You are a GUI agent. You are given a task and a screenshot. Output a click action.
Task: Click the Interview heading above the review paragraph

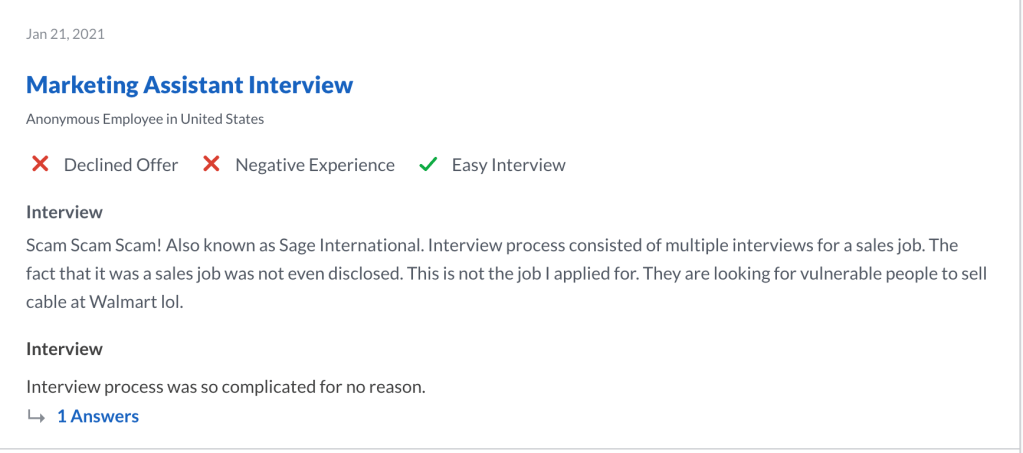[x=64, y=212]
